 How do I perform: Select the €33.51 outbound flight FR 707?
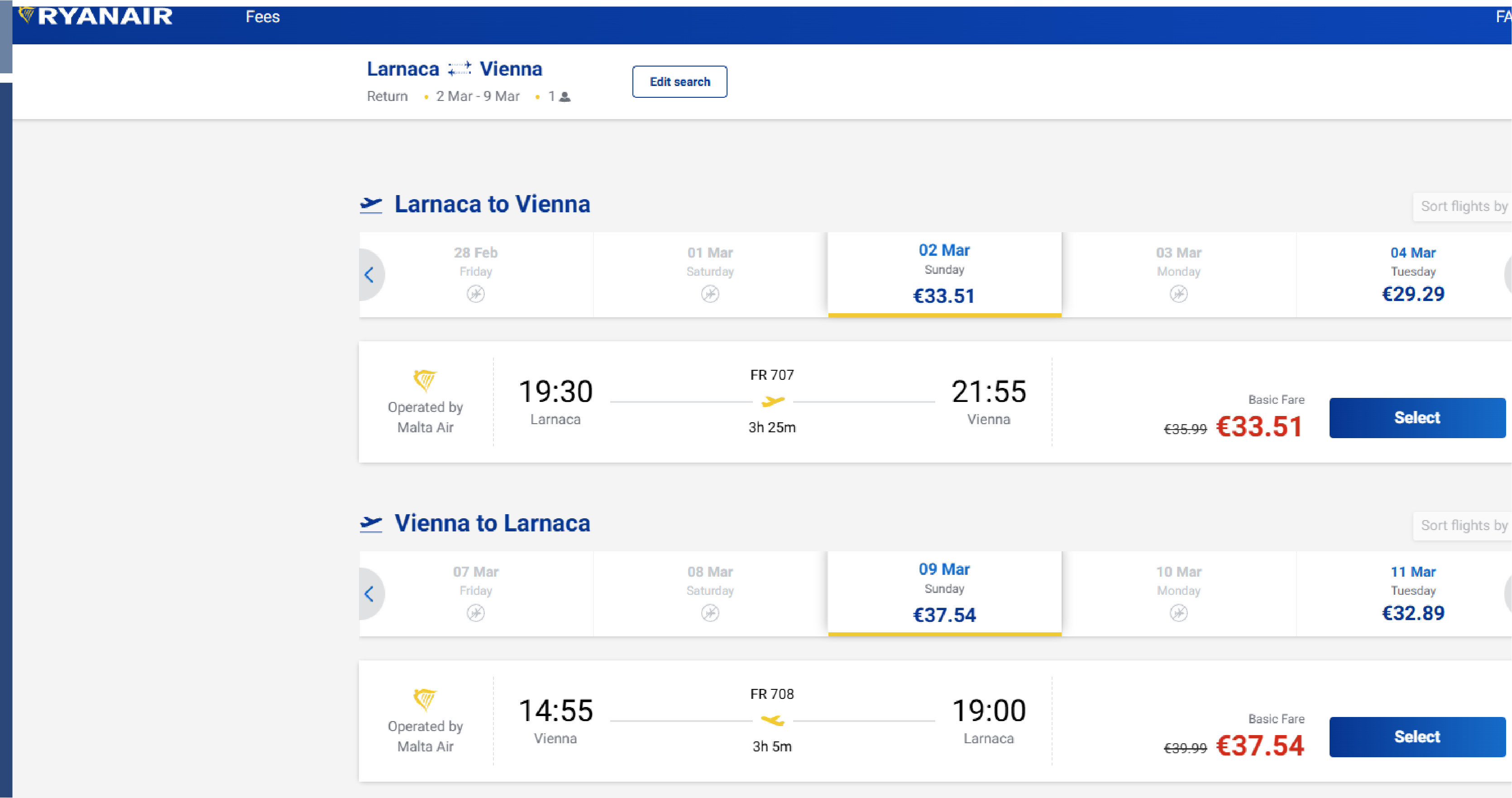(x=1416, y=417)
